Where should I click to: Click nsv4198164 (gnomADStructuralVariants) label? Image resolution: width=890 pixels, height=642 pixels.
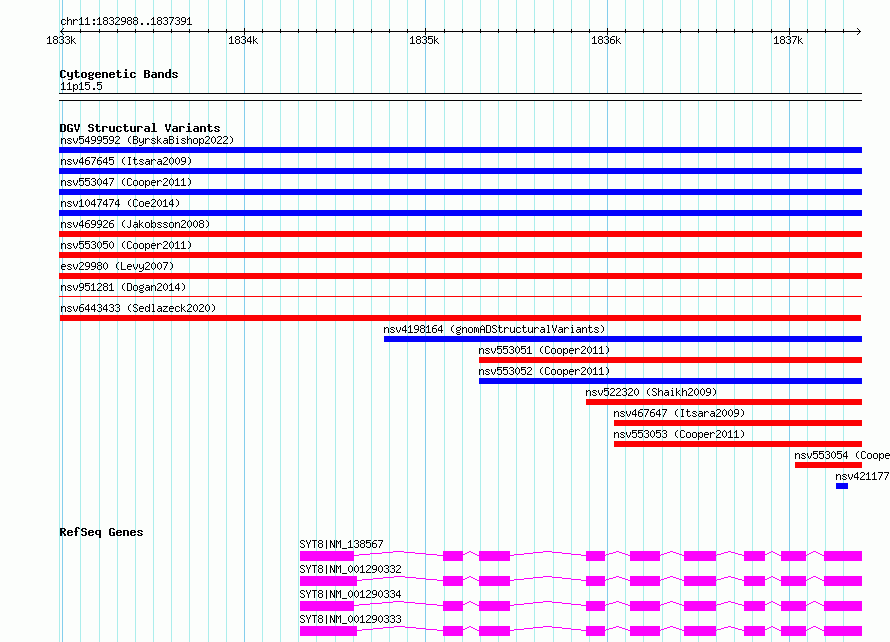[x=494, y=329]
